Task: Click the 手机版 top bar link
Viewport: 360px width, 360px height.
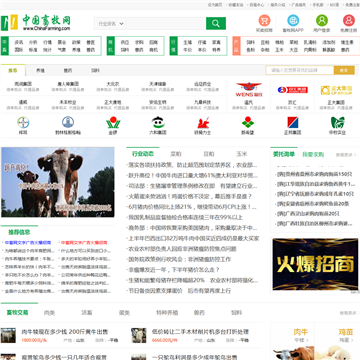Action: coord(318,5)
